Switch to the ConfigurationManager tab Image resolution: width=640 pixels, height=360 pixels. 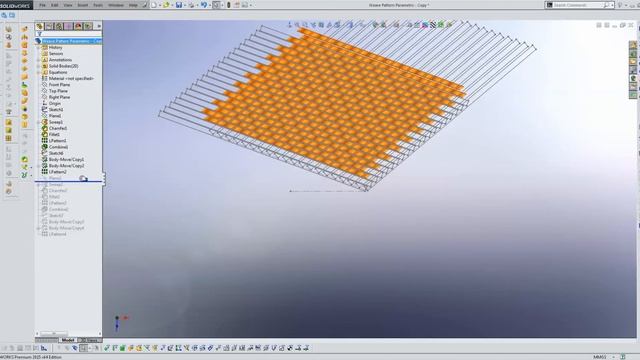pos(59,26)
